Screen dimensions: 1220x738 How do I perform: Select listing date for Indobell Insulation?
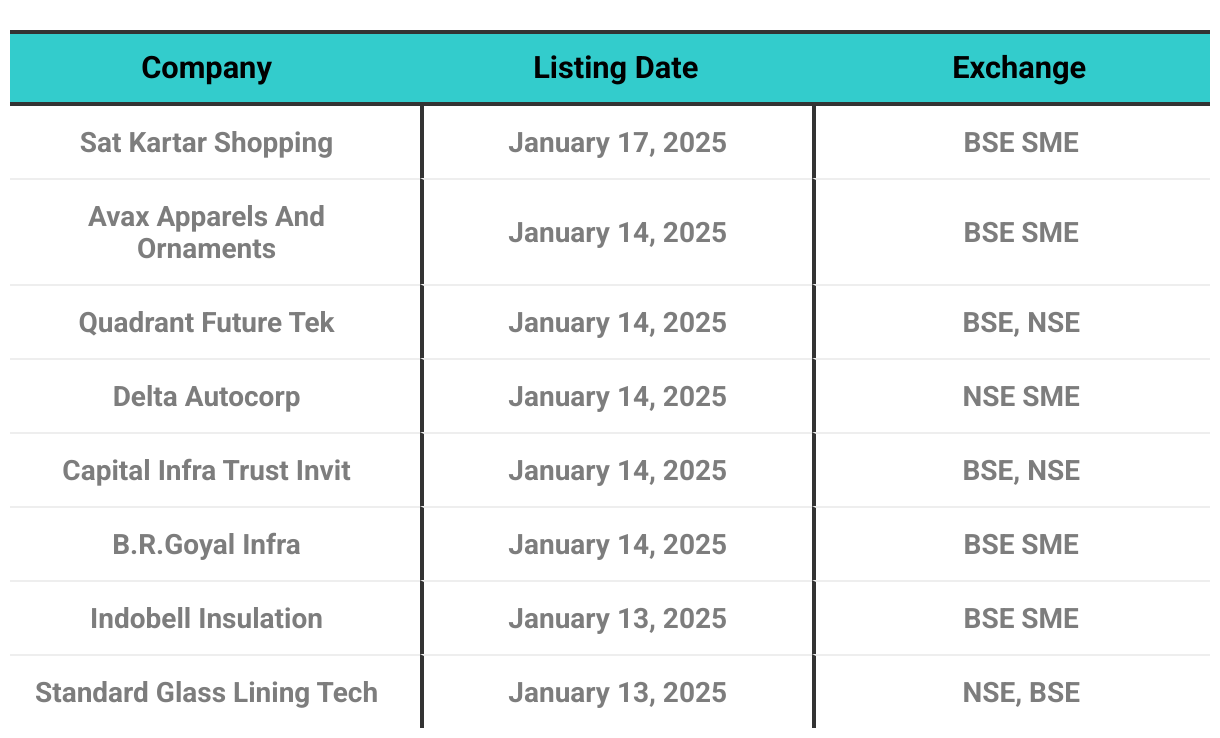617,618
